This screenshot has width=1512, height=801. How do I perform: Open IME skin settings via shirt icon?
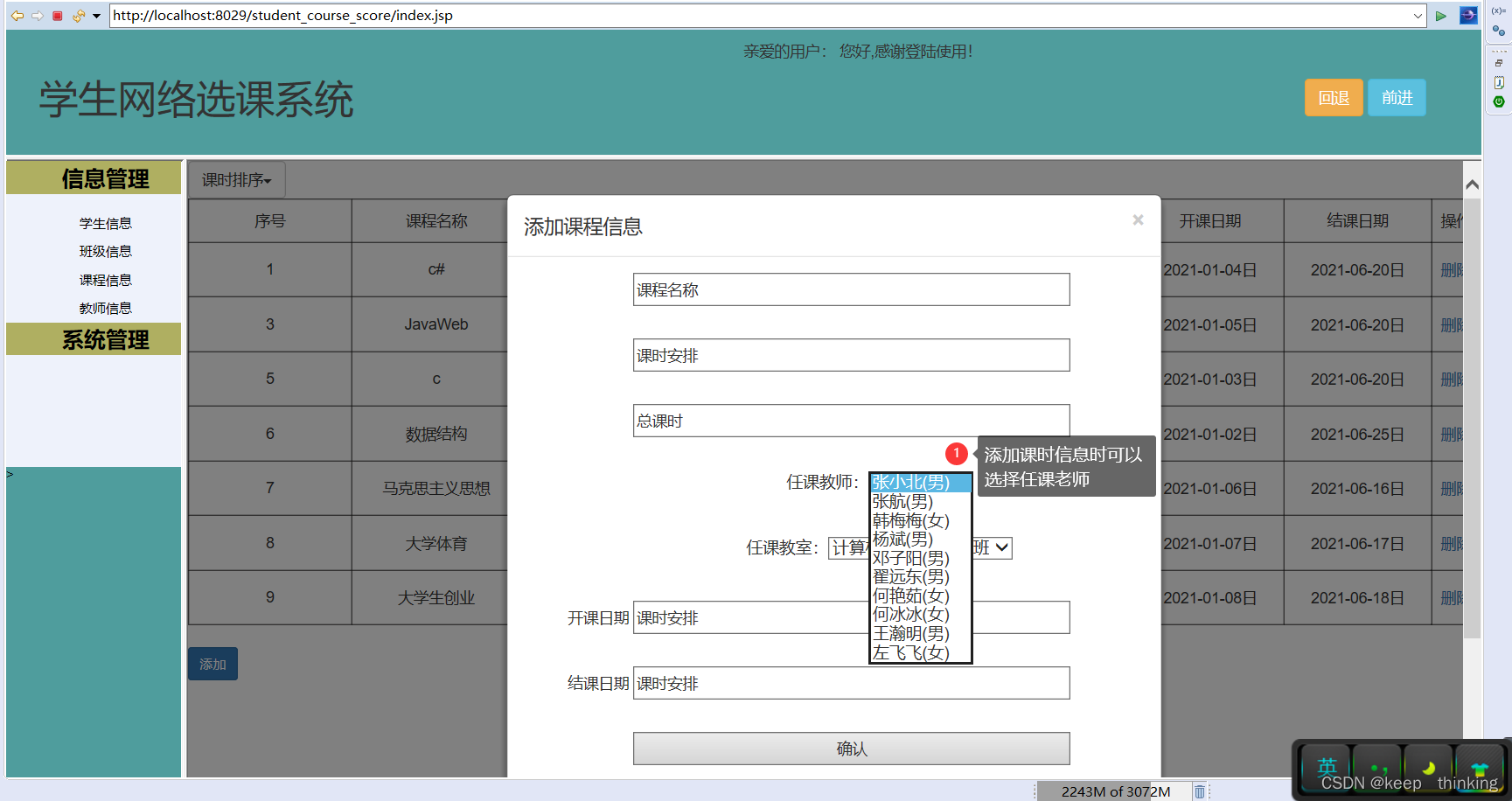click(1480, 767)
